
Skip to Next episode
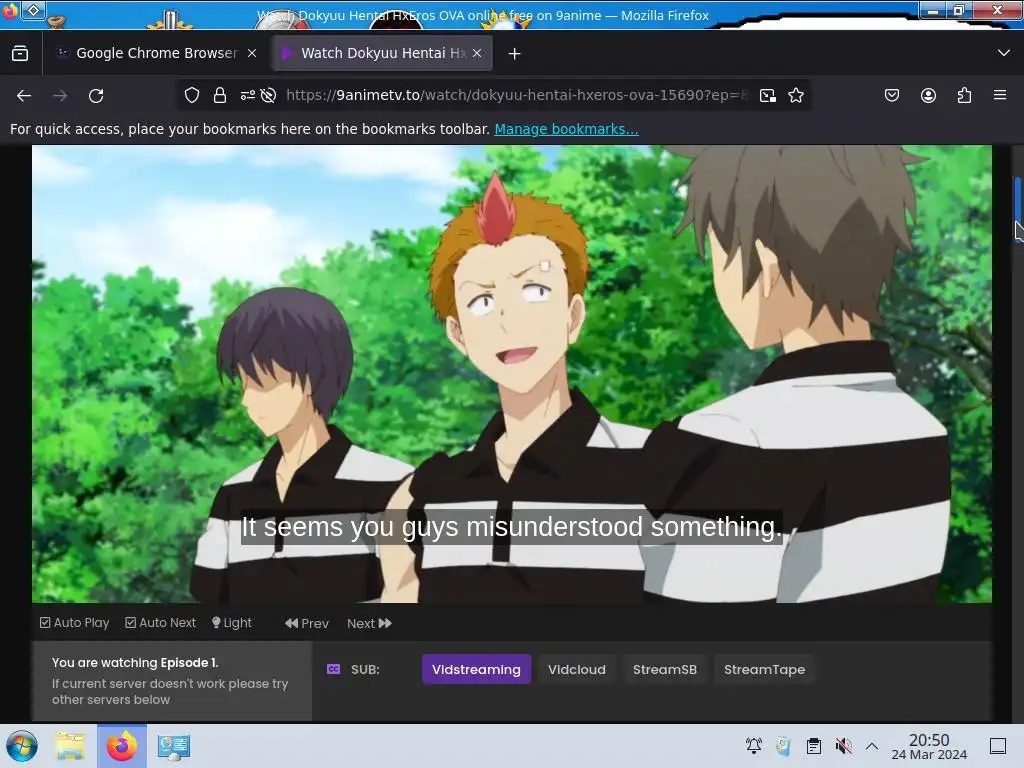click(x=370, y=623)
